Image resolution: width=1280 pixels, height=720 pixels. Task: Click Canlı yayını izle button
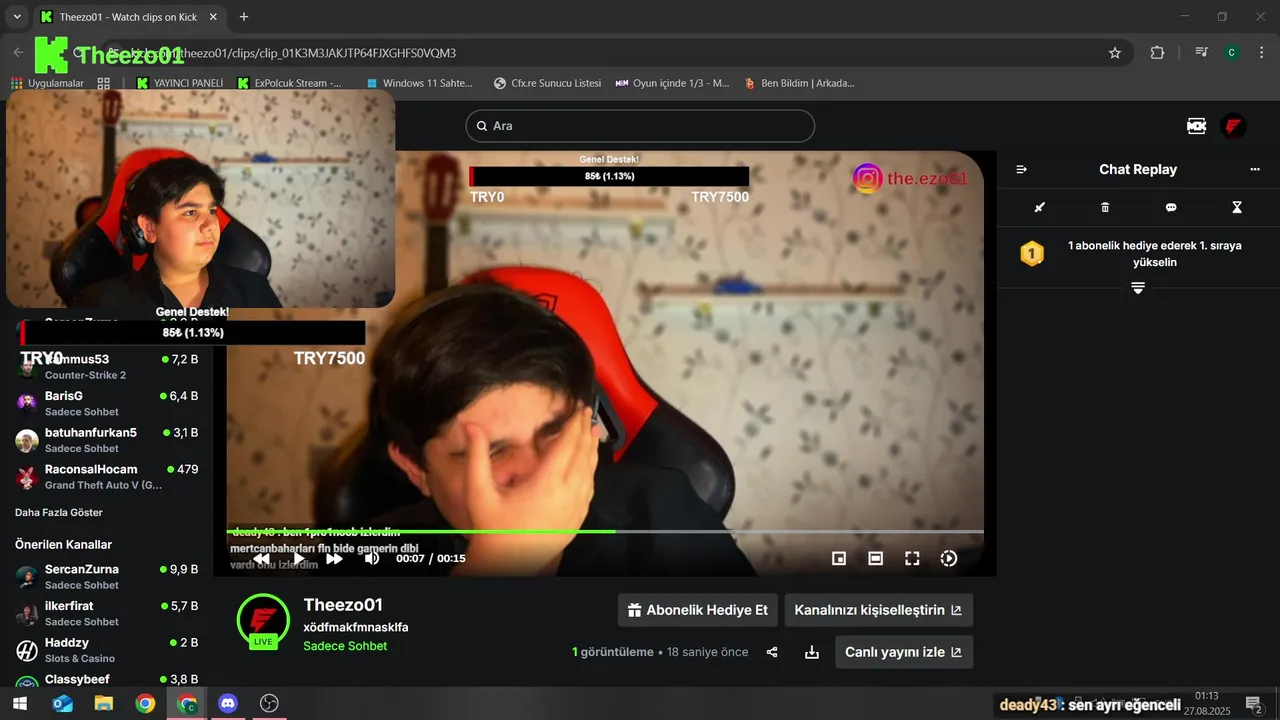click(x=904, y=652)
